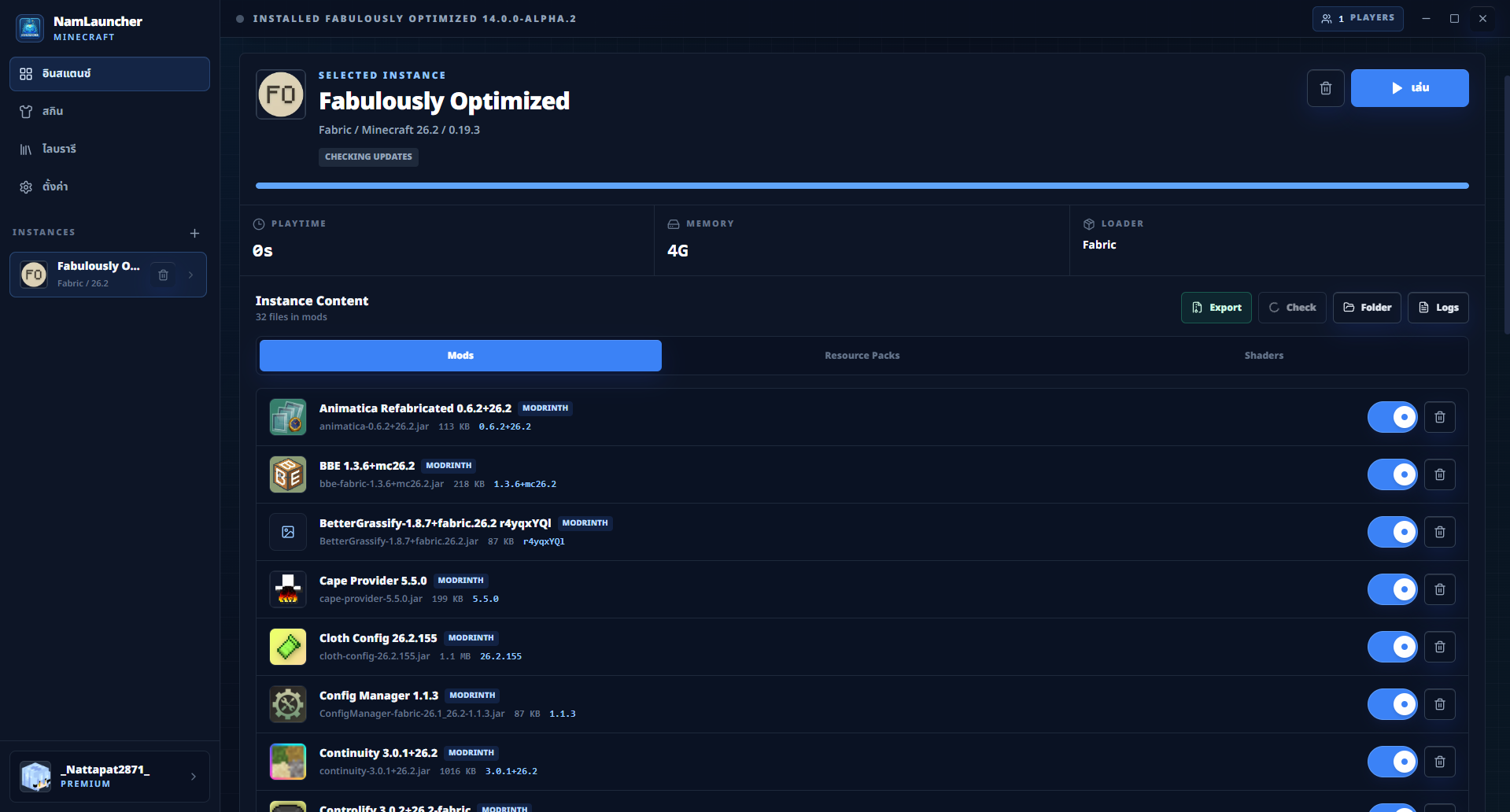This screenshot has width=1510, height=812.
Task: Delete the Continuity mod
Action: click(x=1439, y=762)
